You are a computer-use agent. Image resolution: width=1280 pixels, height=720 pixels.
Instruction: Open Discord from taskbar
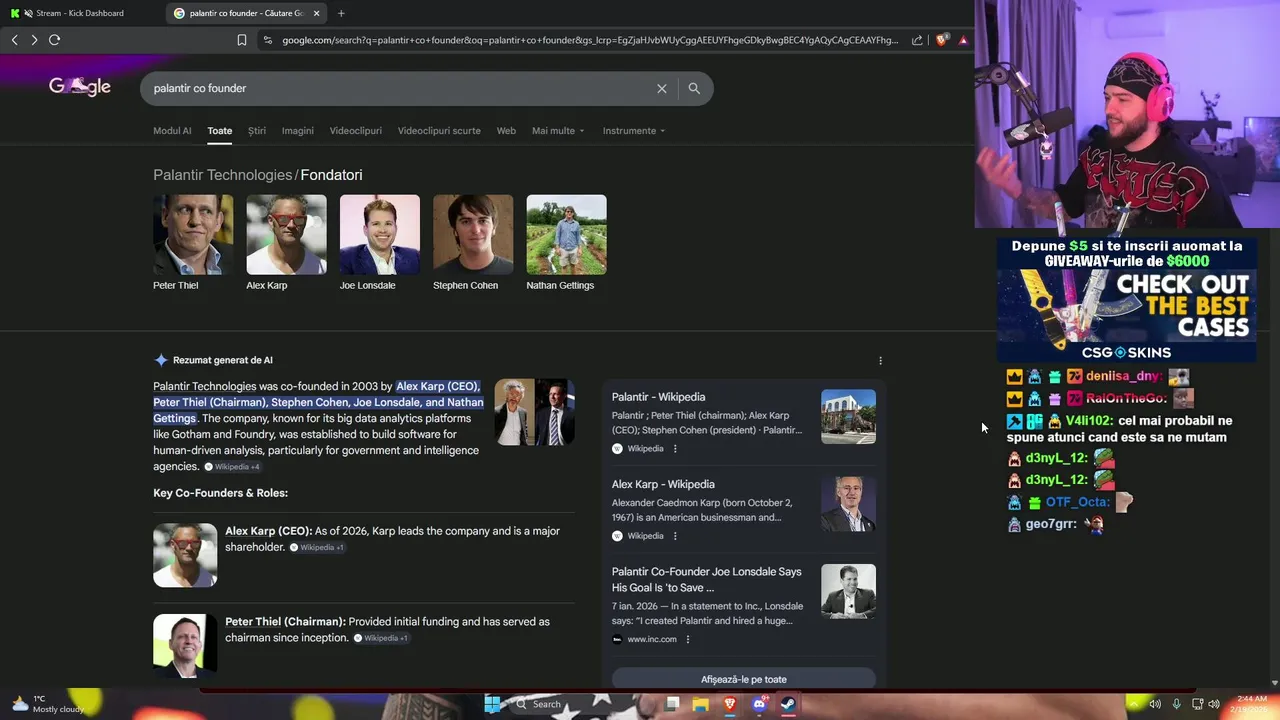coord(759,704)
